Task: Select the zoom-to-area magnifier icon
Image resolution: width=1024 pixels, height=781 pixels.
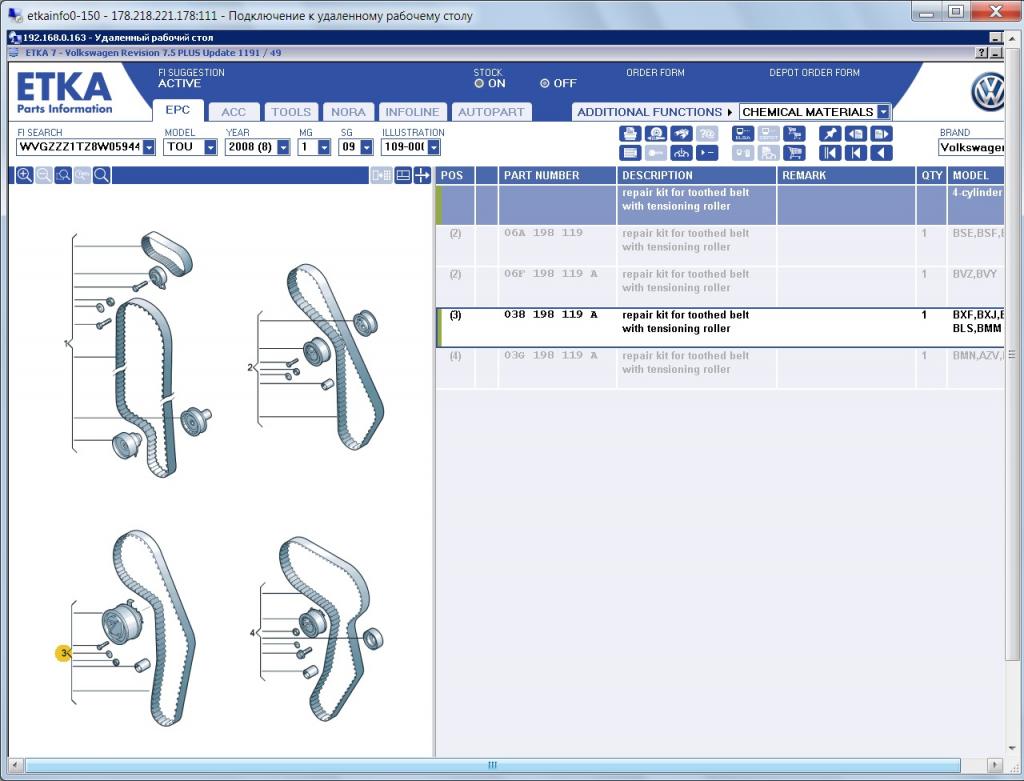Action: 63,175
